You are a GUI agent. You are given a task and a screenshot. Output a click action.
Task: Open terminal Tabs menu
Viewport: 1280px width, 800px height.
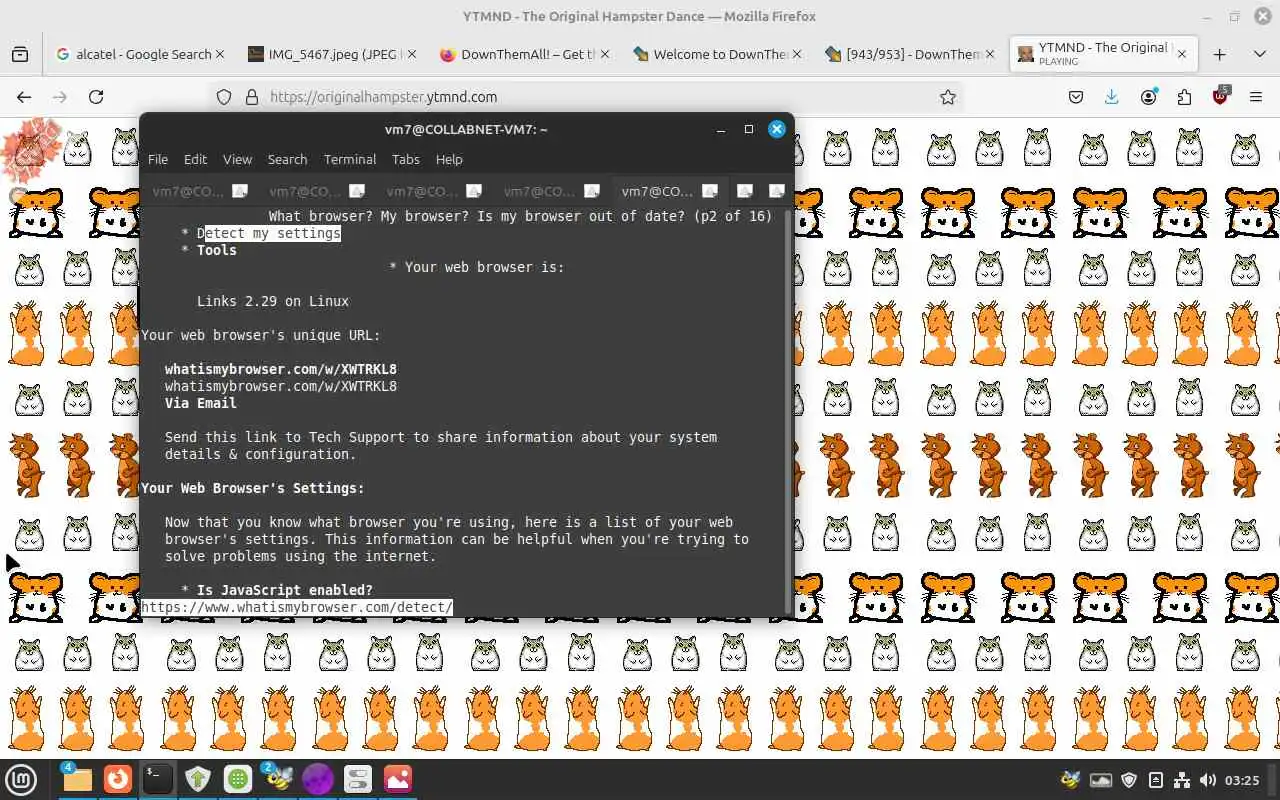point(406,159)
